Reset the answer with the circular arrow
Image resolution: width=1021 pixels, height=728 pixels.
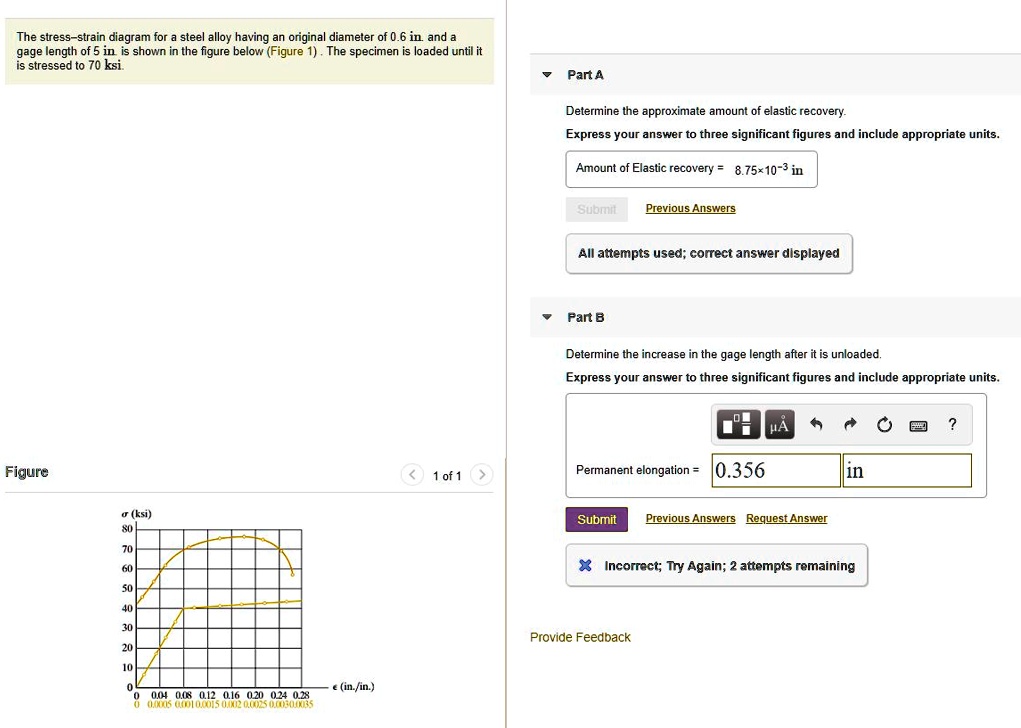(x=884, y=425)
